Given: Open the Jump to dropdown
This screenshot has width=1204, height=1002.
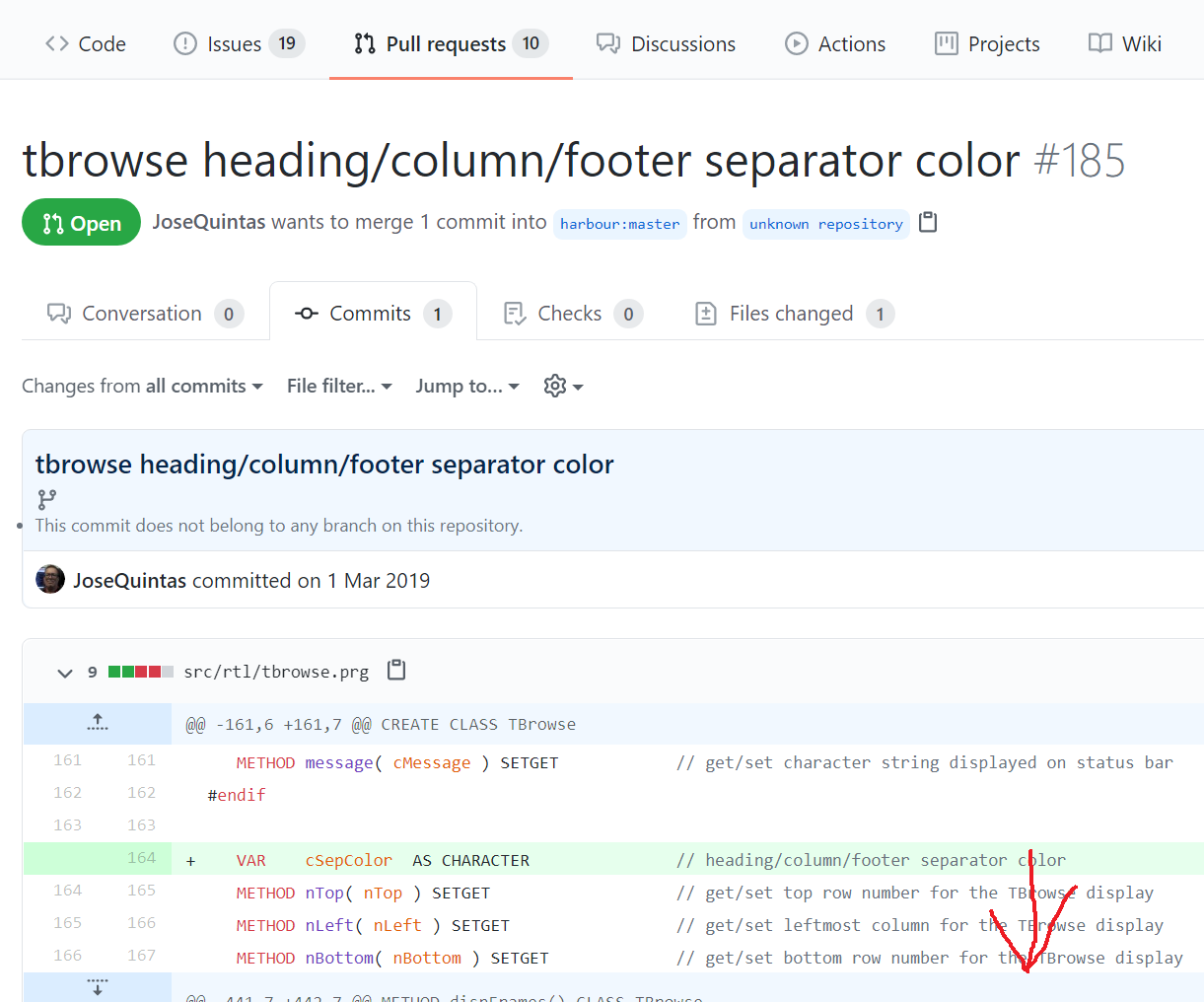Looking at the screenshot, I should point(467,386).
